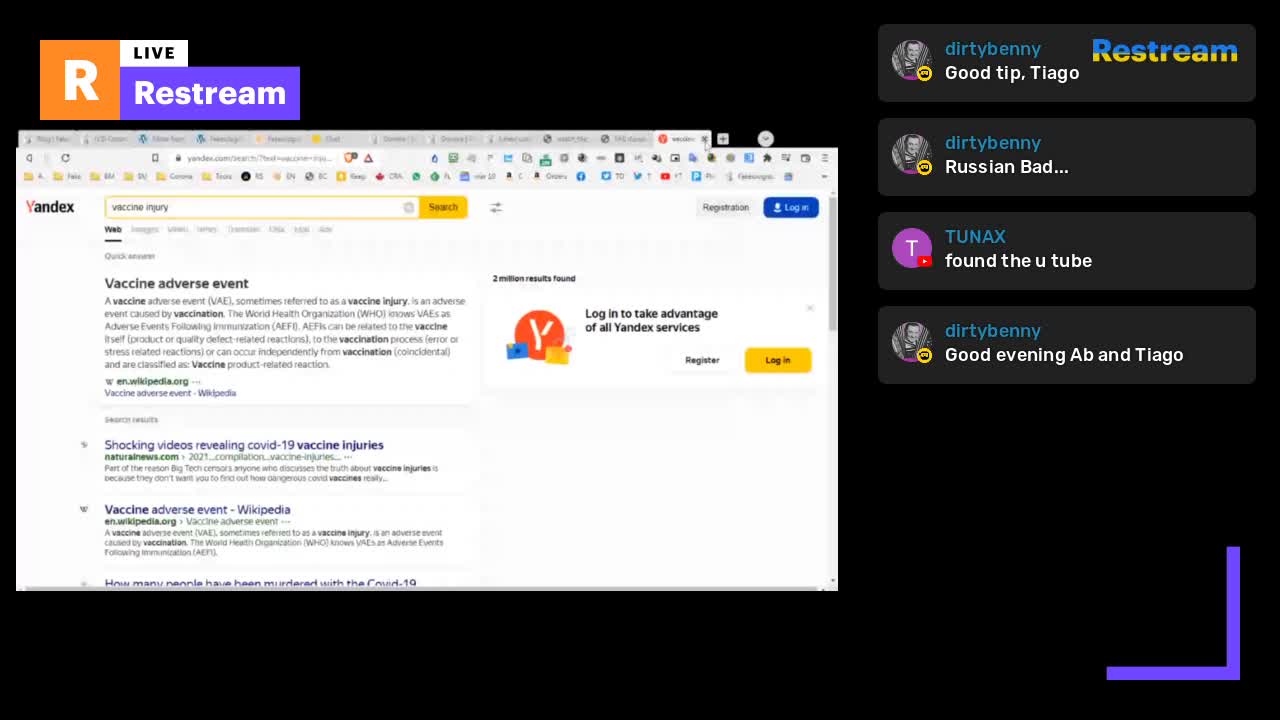This screenshot has height=720, width=1280.
Task: Open the tab search dropdown arrow
Action: (x=765, y=139)
